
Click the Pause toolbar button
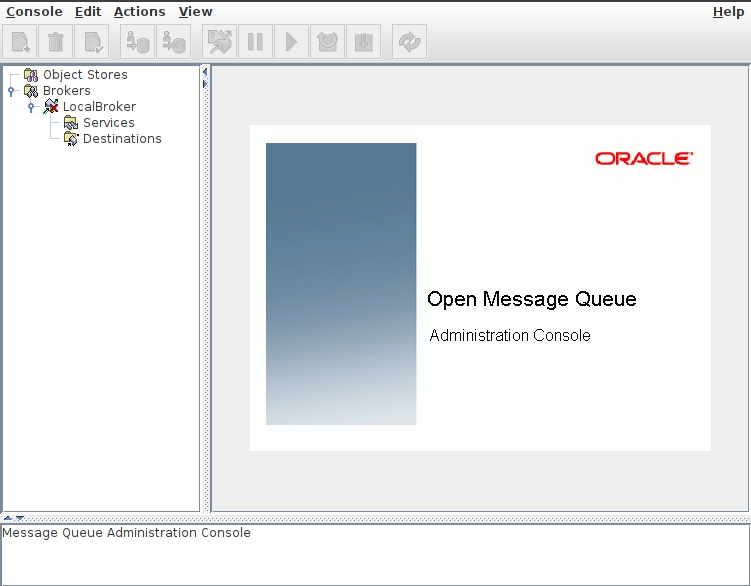(255, 42)
